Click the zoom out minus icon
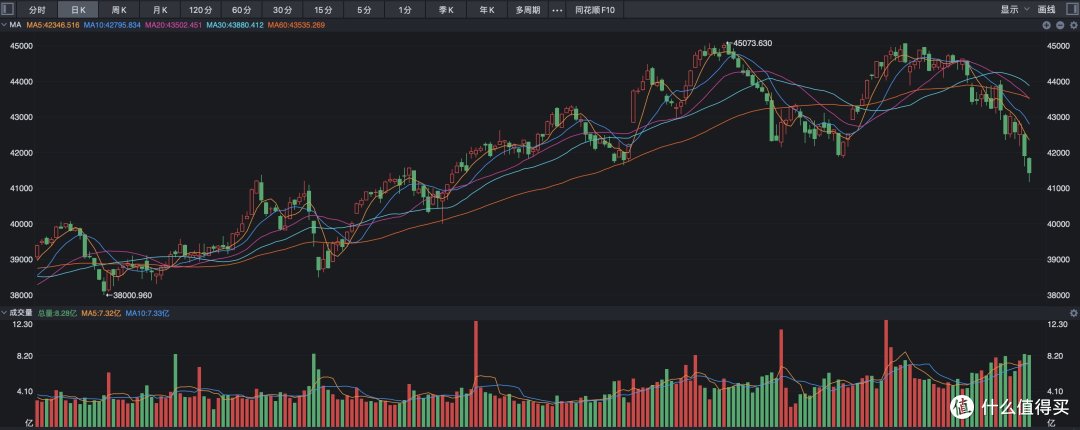 tap(1059, 25)
